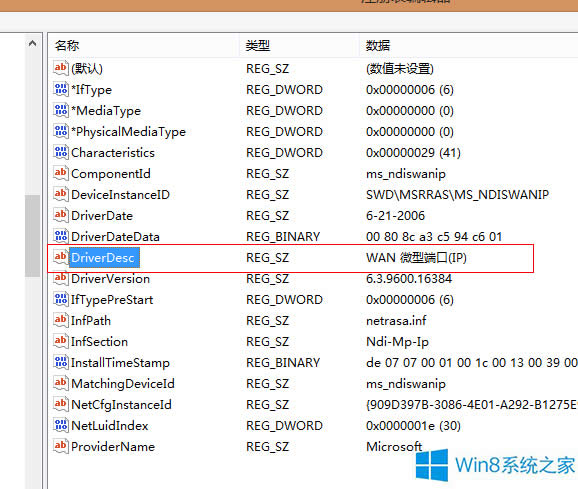The image size is (578, 489).
Task: Select the IfTypePreStart value name
Action: click(x=112, y=300)
